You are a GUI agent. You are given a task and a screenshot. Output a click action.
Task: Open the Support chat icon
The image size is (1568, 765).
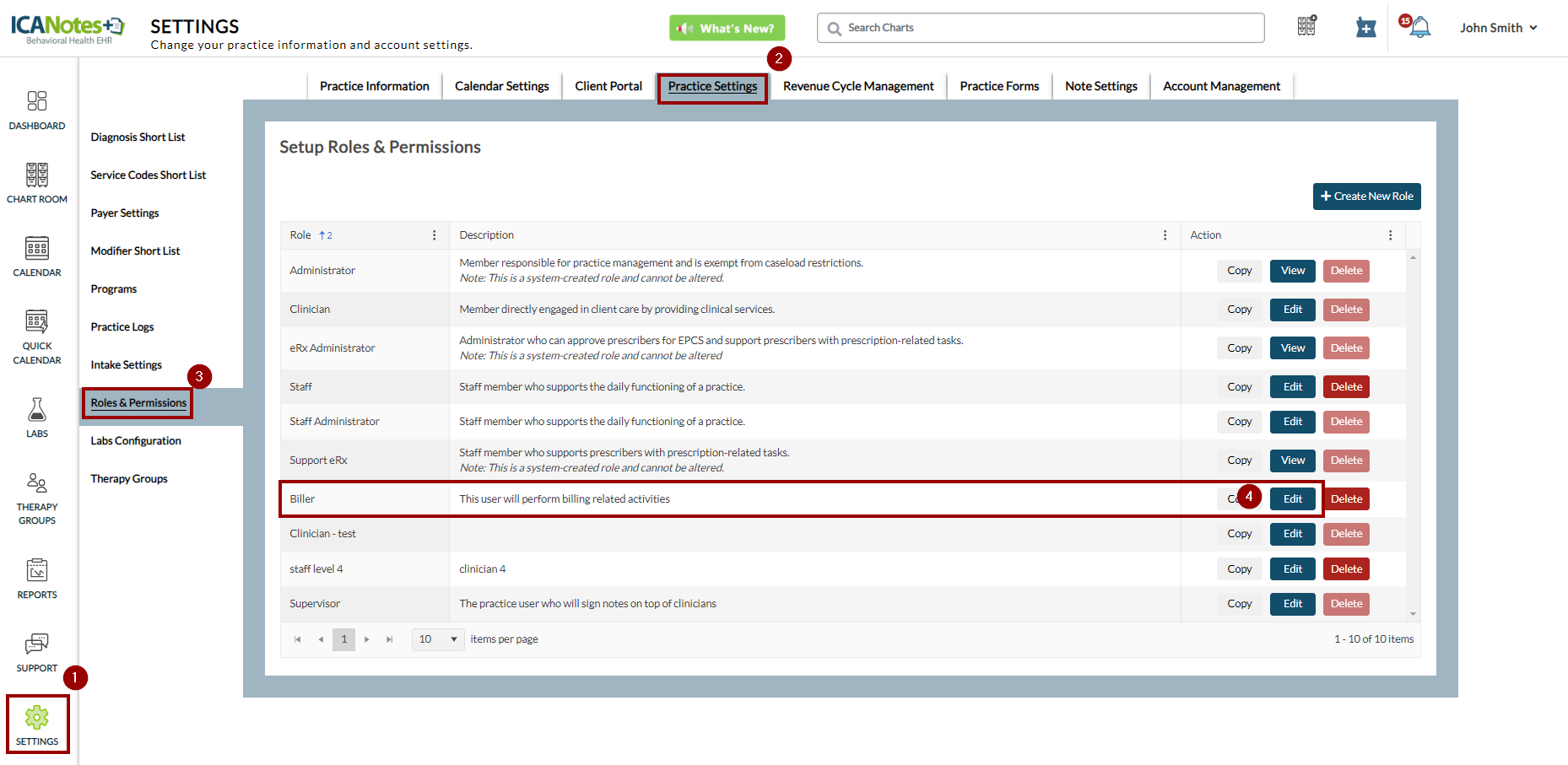pyautogui.click(x=36, y=644)
